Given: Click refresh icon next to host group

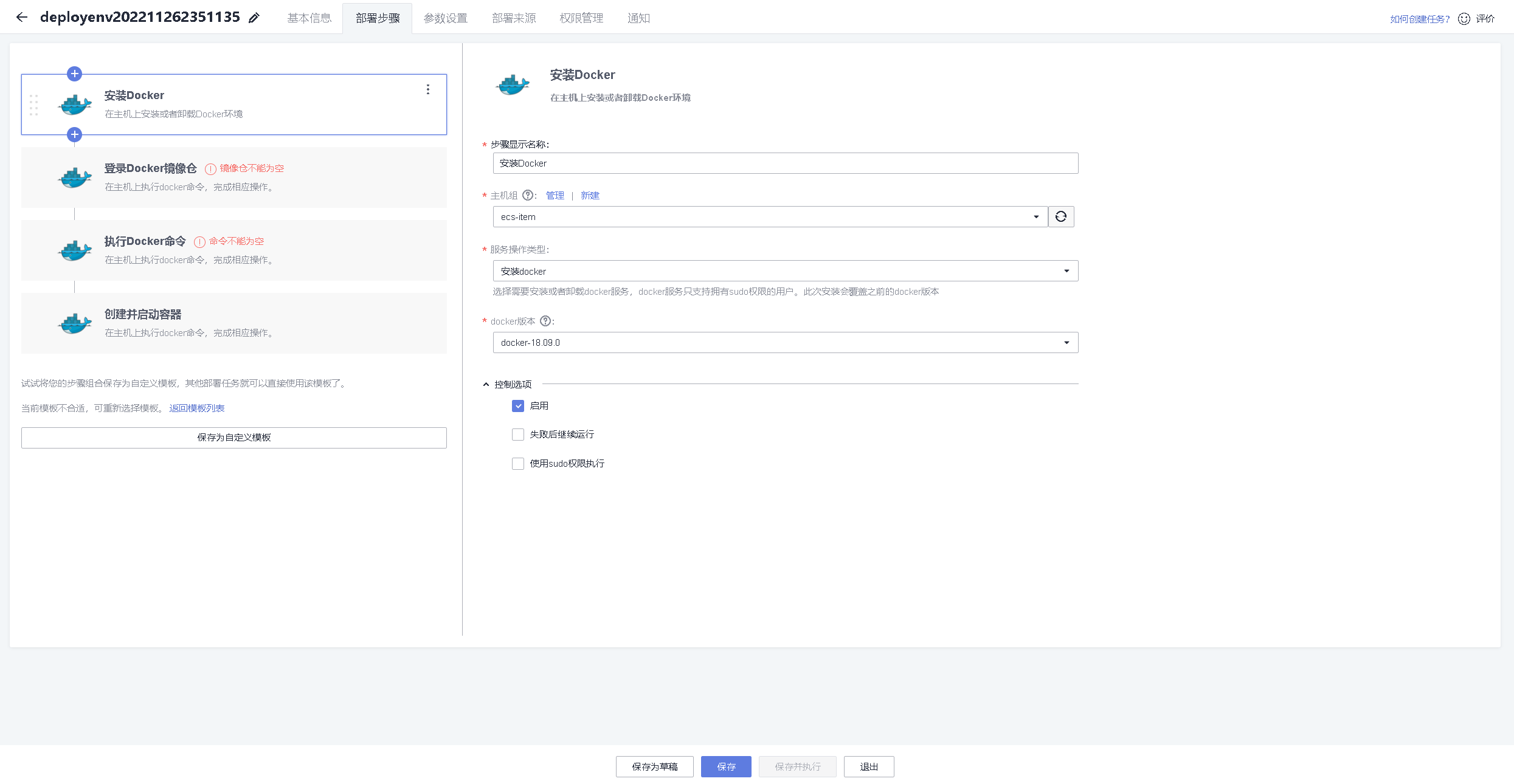Looking at the screenshot, I should tap(1061, 216).
